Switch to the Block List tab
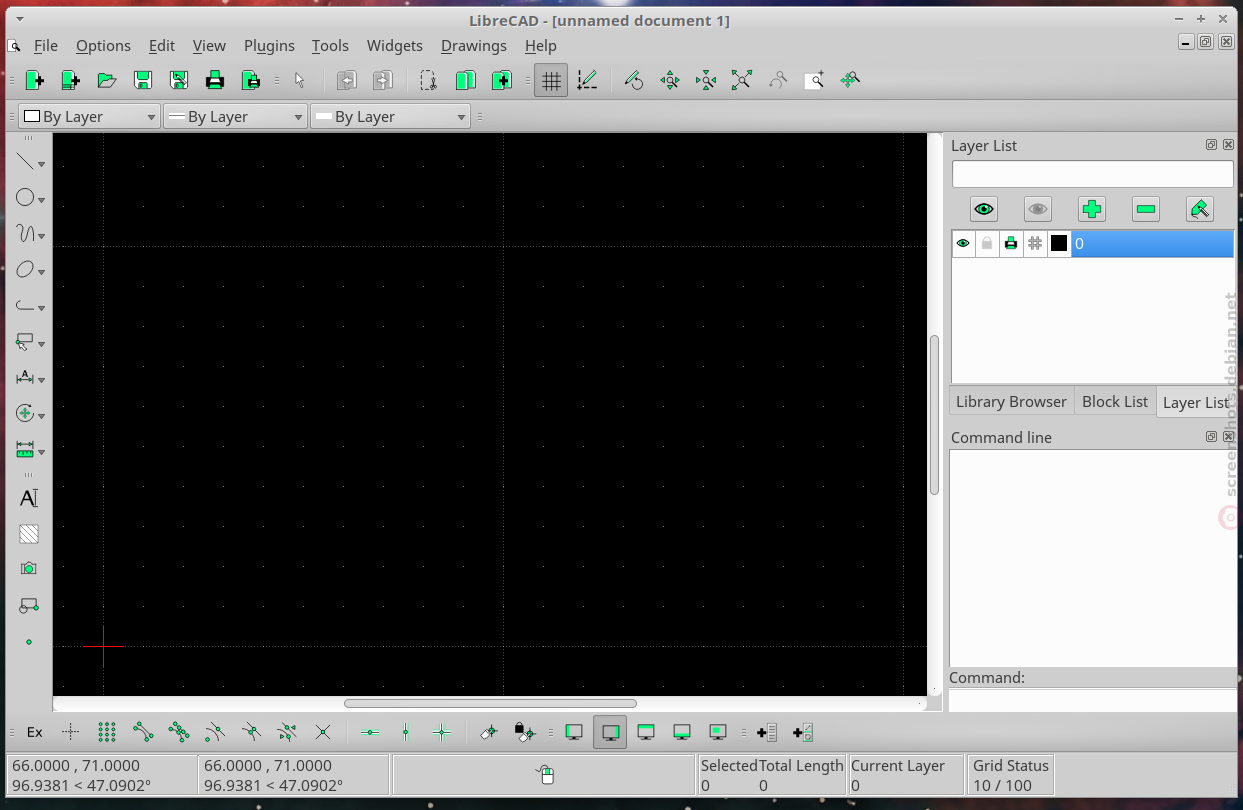This screenshot has width=1243, height=810. pyautogui.click(x=1115, y=402)
